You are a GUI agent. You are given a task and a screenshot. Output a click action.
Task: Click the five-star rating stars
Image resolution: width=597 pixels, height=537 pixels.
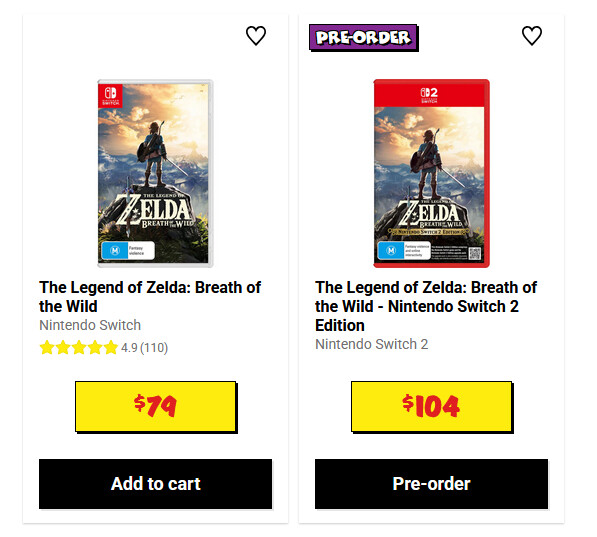(x=78, y=347)
